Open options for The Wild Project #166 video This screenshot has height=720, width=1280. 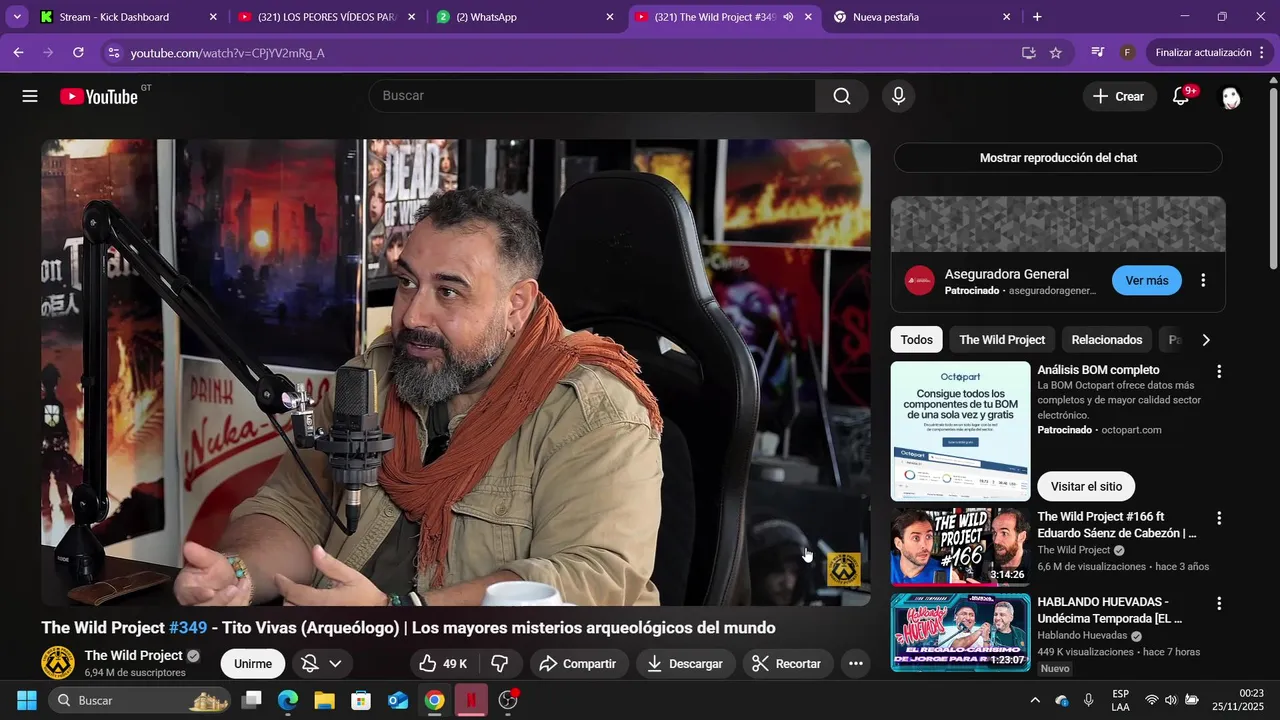coord(1218,518)
